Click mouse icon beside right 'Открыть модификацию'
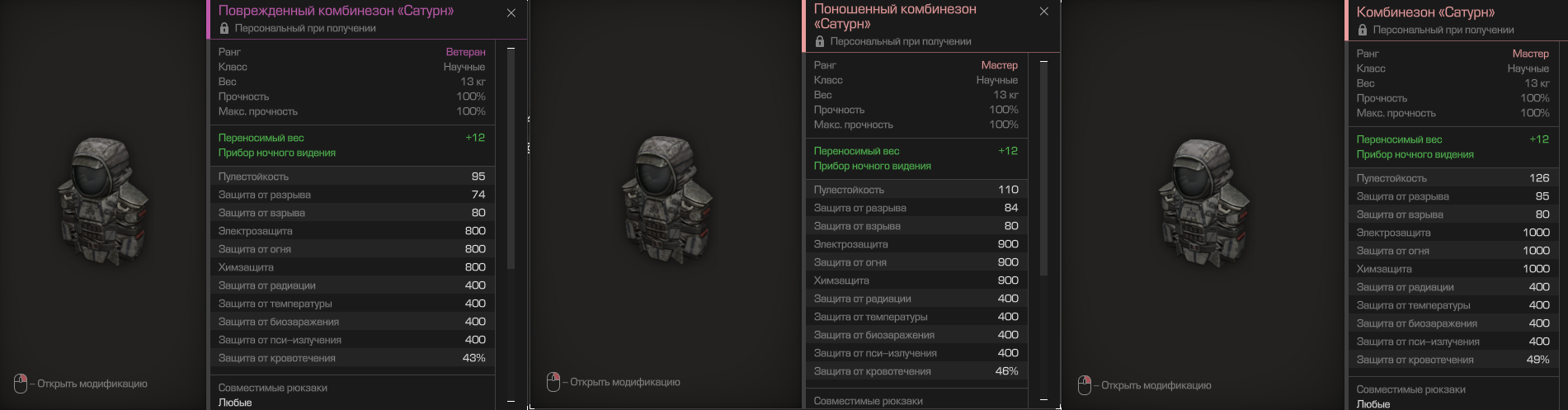 [x=1085, y=385]
